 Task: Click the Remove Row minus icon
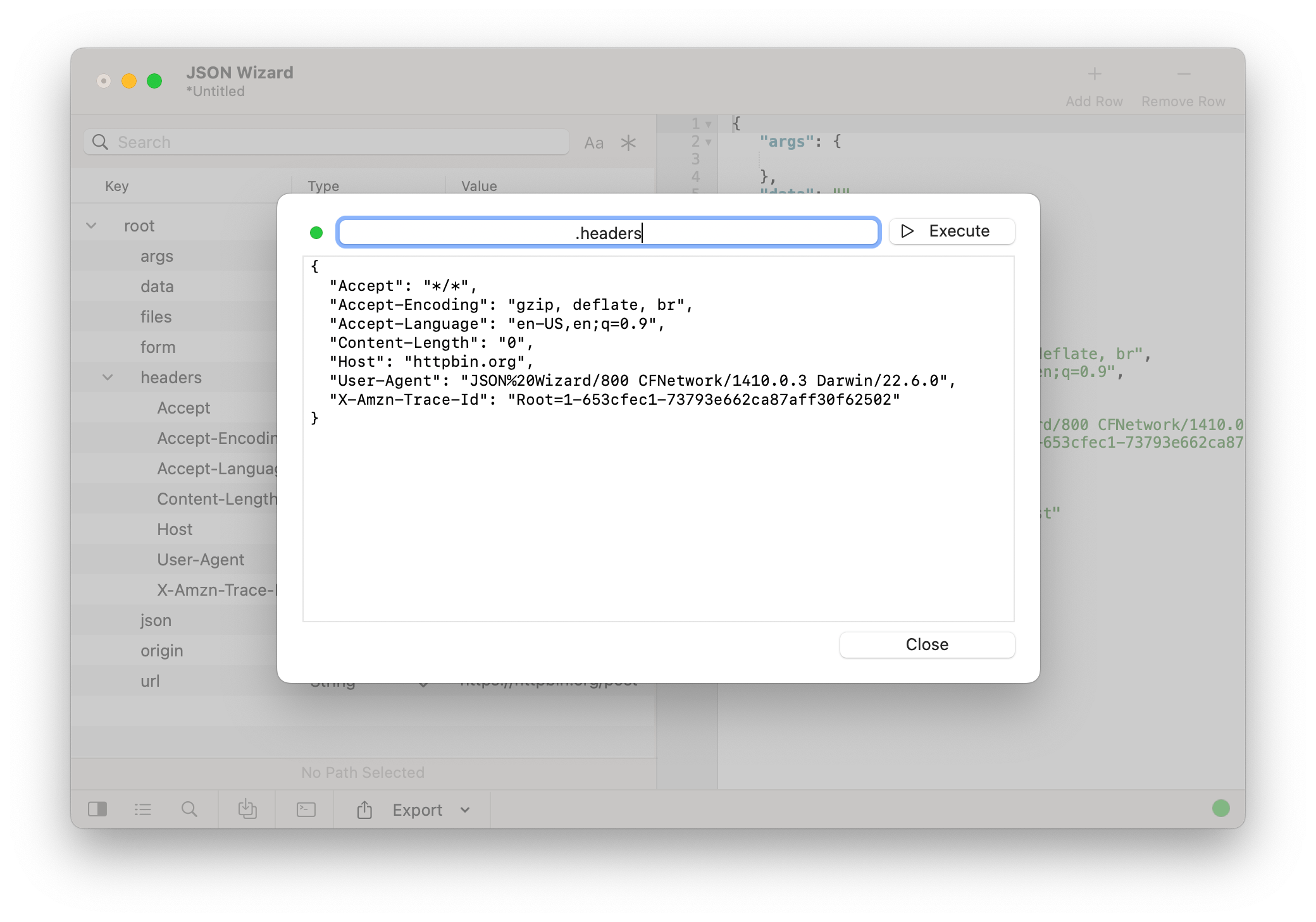click(x=1183, y=75)
